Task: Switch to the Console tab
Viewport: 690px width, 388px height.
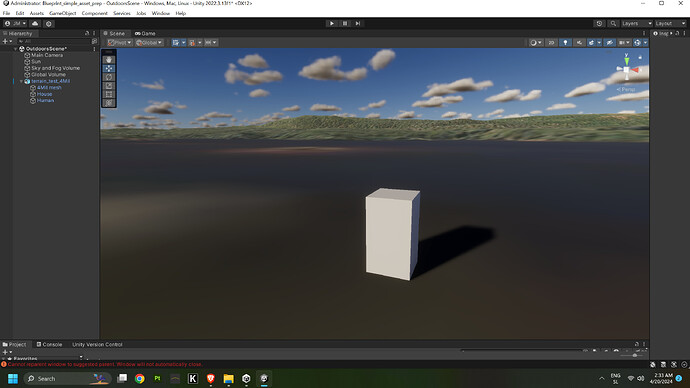Action: coord(49,344)
